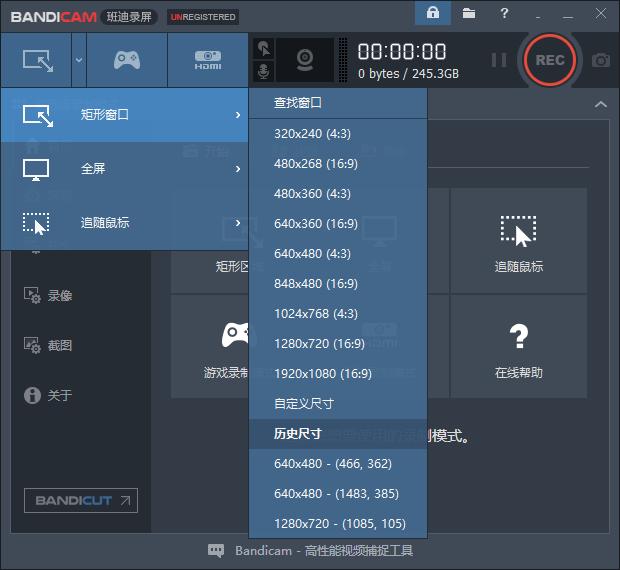Click 追随鼠标 tile in main panel
This screenshot has height=570, width=620.
[x=518, y=241]
